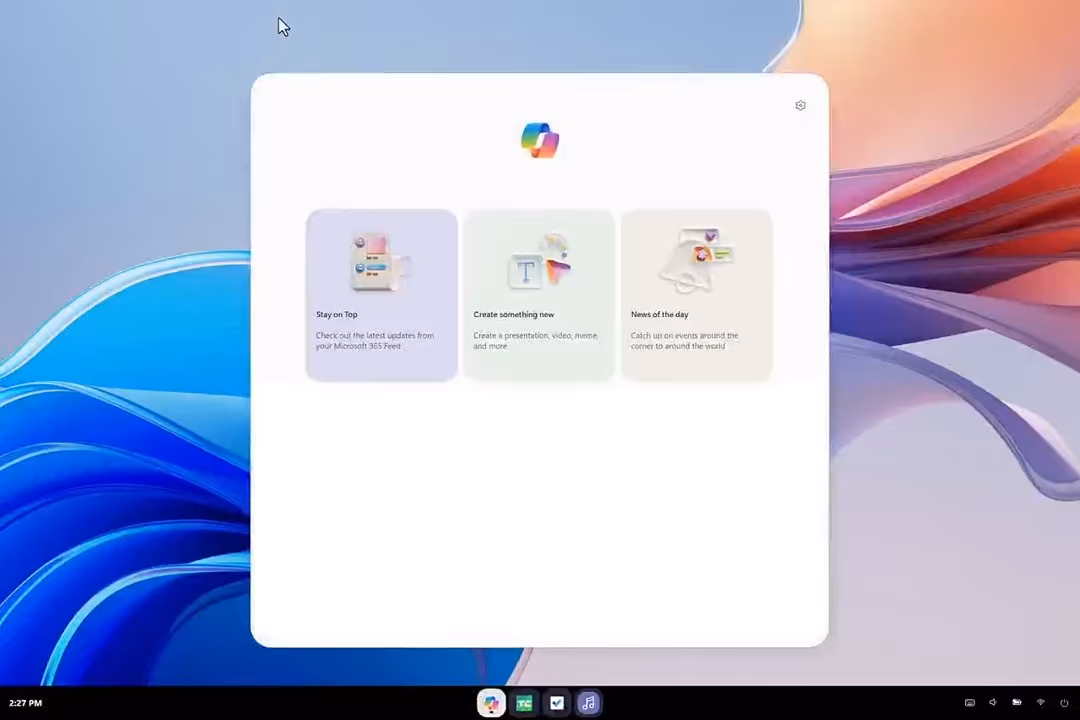Open the checkmark To Do app in taskbar
The width and height of the screenshot is (1080, 720).
(557, 703)
